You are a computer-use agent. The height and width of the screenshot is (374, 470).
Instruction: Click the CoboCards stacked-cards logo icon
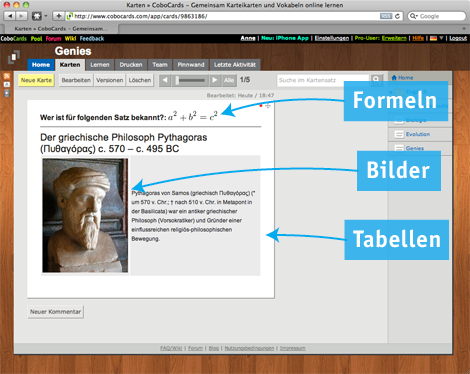(x=14, y=57)
